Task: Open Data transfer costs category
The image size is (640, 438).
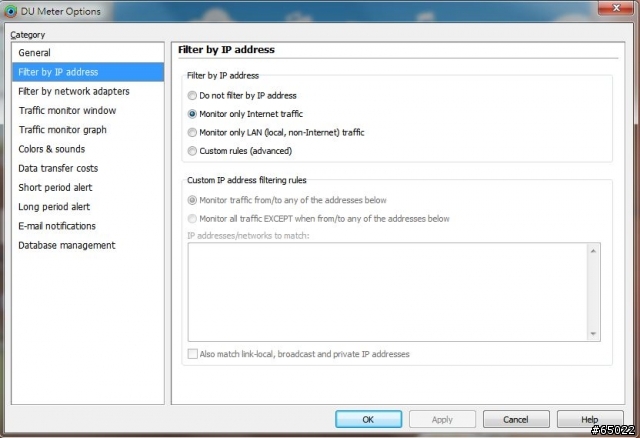Action: 88,168
